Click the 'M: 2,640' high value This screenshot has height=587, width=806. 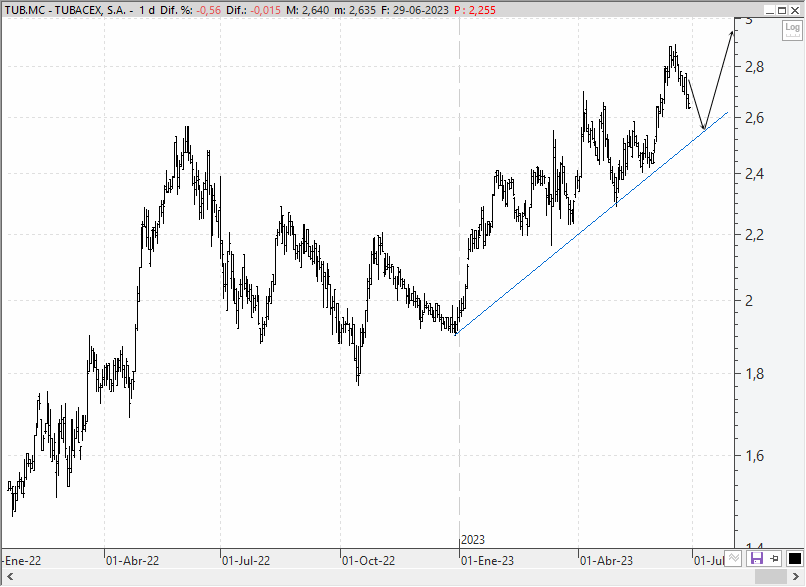[x=307, y=10]
